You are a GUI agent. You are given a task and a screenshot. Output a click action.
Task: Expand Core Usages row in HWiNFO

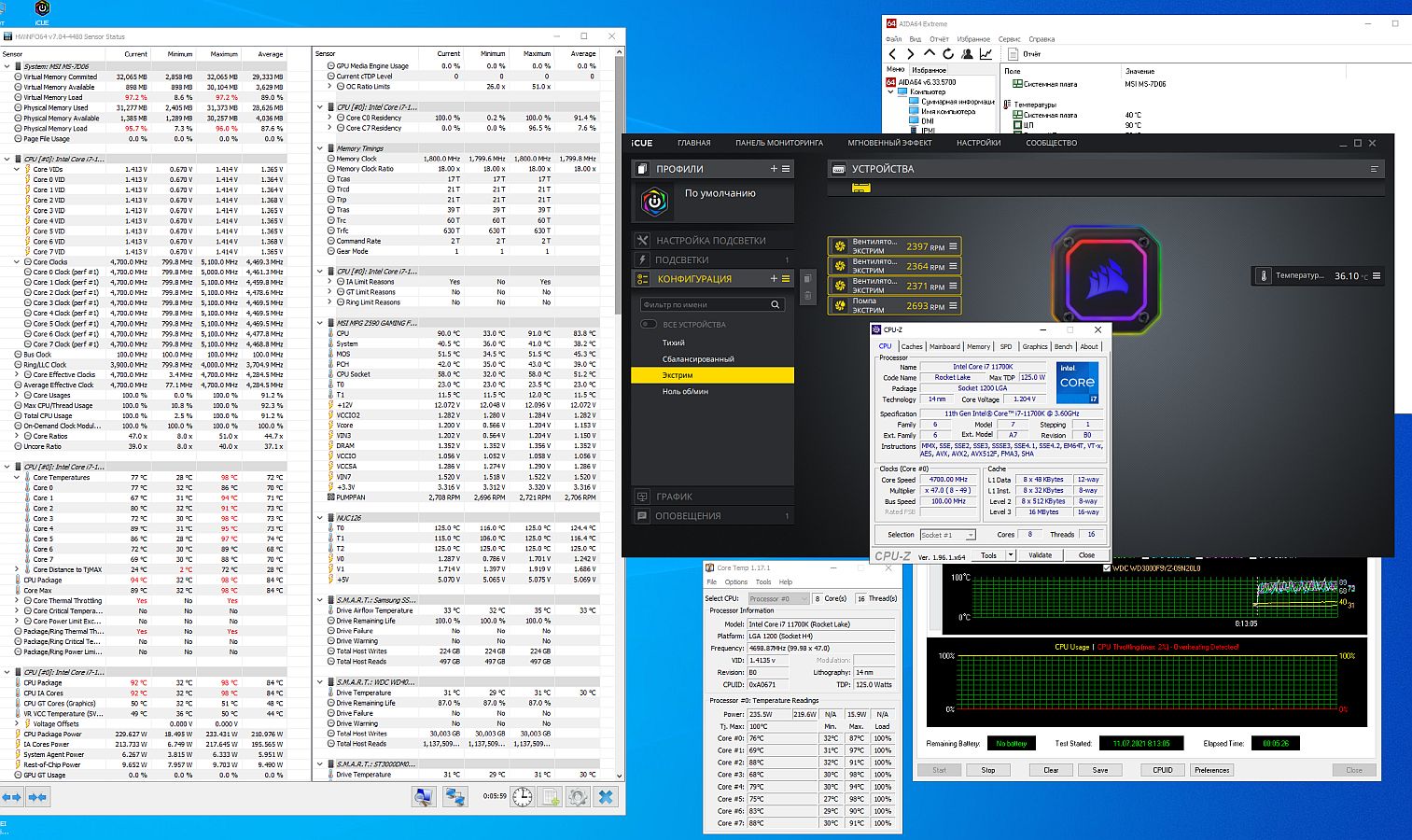coord(17,395)
